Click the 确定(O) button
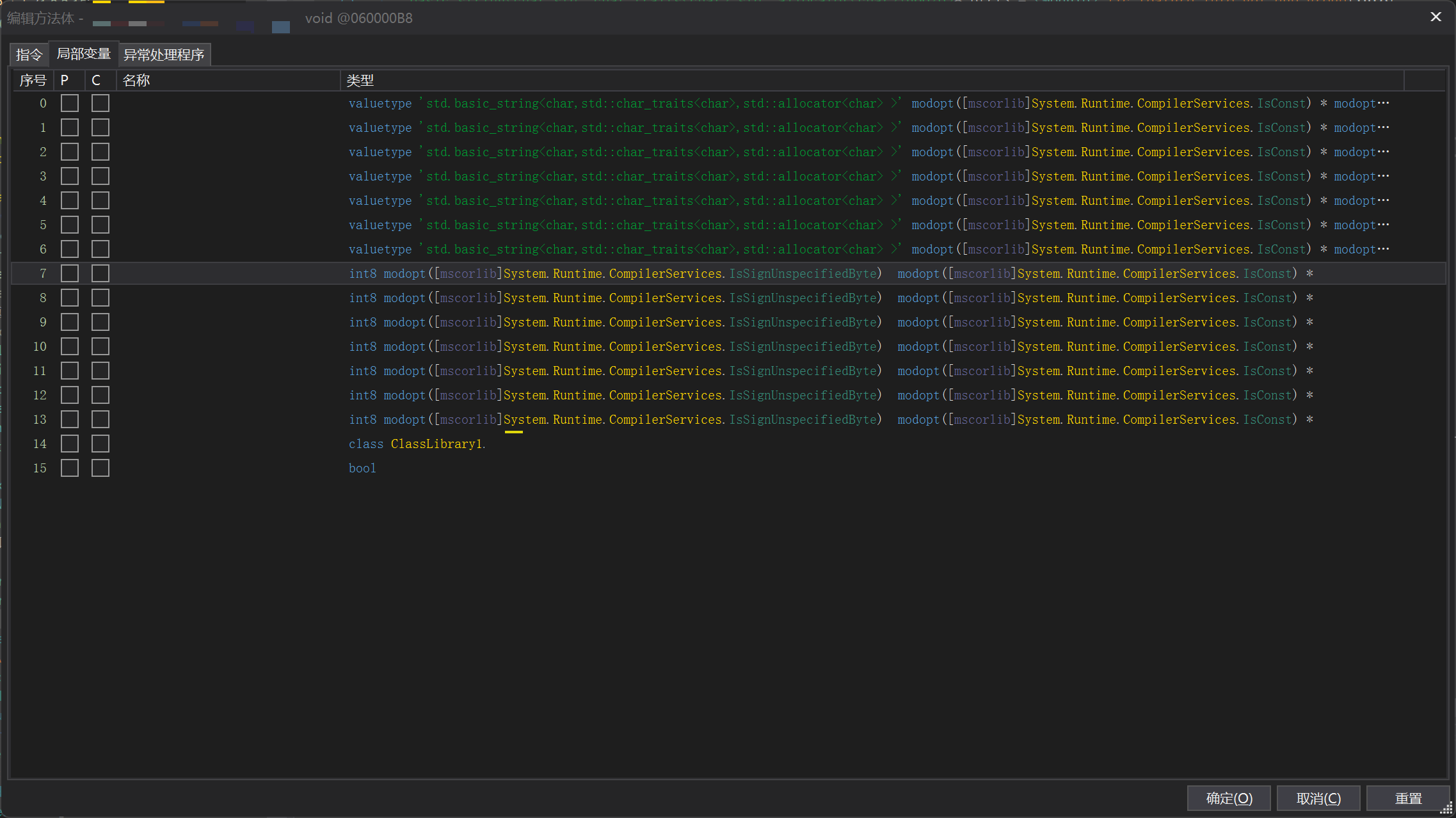1456x818 pixels. pyautogui.click(x=1229, y=798)
